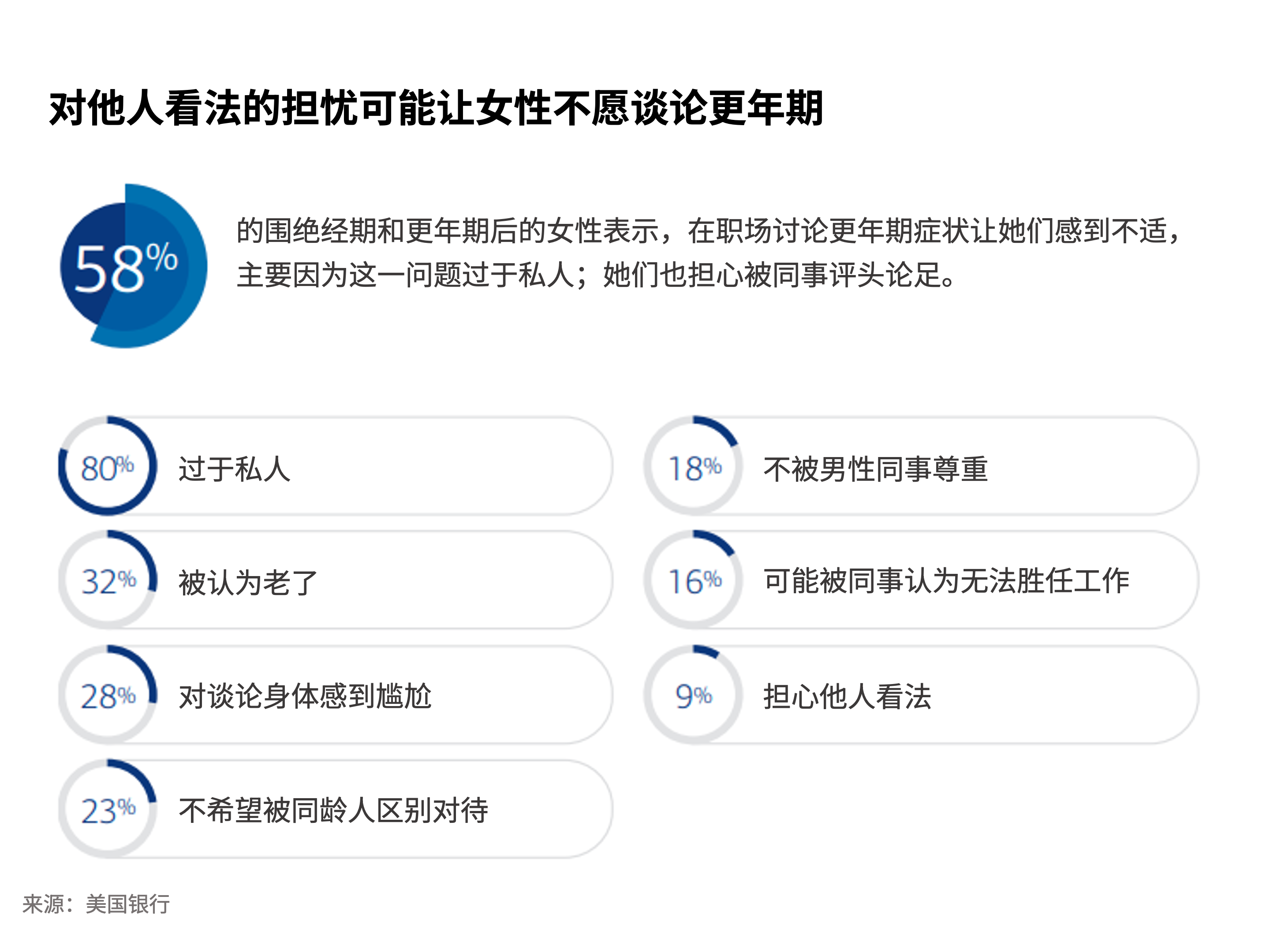Viewport: 1270px width, 952px height.
Task: Select the 不希望被同龄人区别对待 label
Action: tap(333, 811)
